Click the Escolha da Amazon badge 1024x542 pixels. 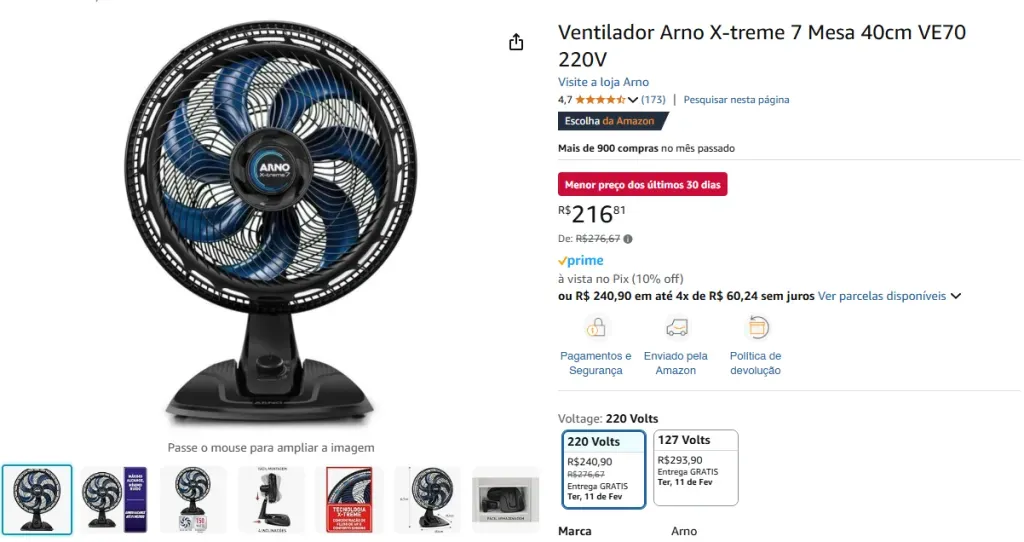(x=613, y=121)
